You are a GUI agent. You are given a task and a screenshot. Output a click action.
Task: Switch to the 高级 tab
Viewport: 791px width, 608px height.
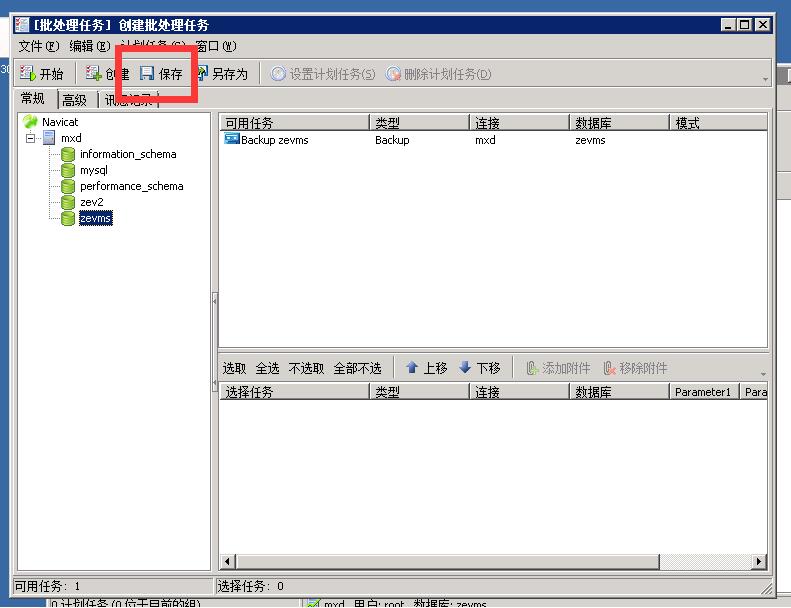point(75,100)
